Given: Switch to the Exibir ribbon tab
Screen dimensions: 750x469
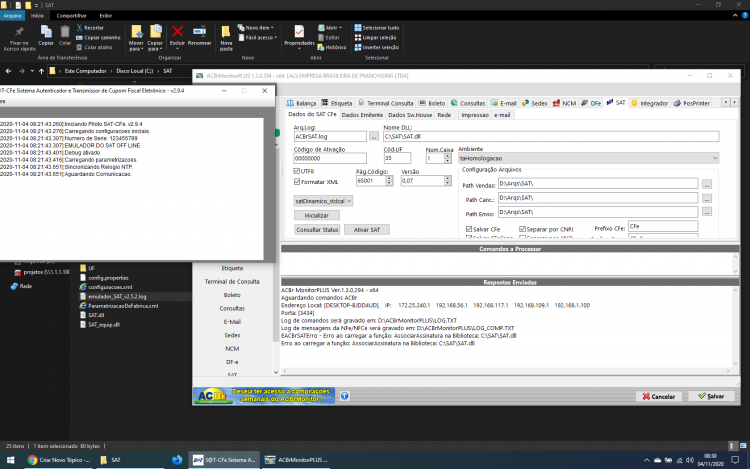Looking at the screenshot, I should (x=106, y=16).
